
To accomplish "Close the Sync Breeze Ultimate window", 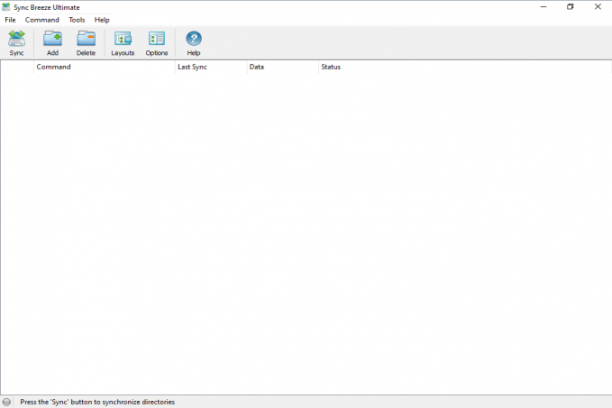I will coord(598,7).
